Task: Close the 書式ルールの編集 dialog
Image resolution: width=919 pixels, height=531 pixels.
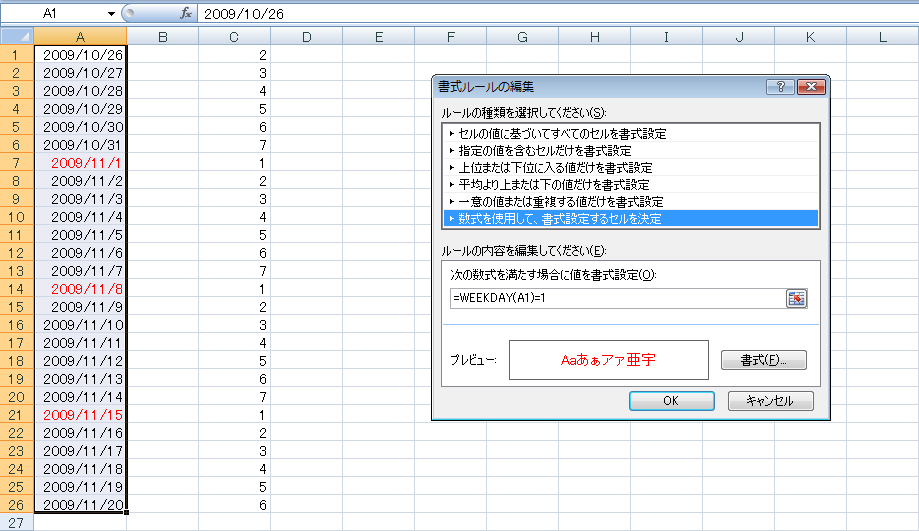Action: (x=810, y=87)
